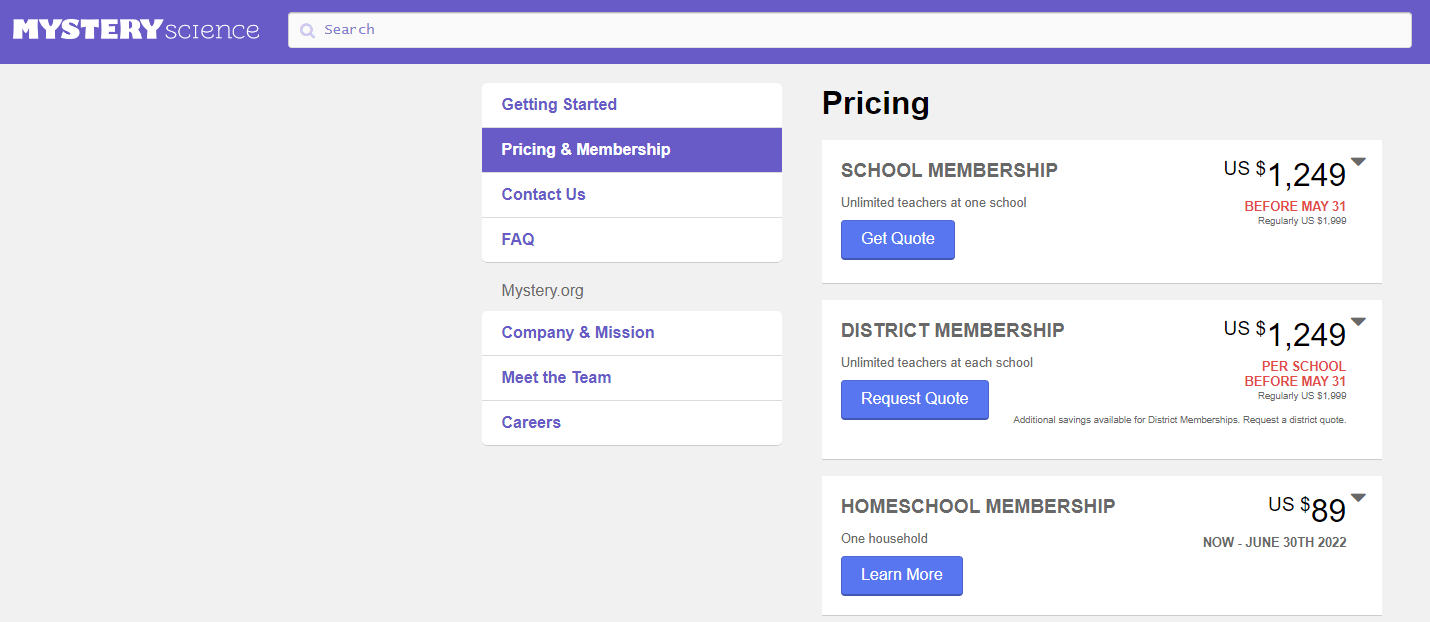The height and width of the screenshot is (622, 1430).
Task: Click the search magnifier icon
Action: 308,31
